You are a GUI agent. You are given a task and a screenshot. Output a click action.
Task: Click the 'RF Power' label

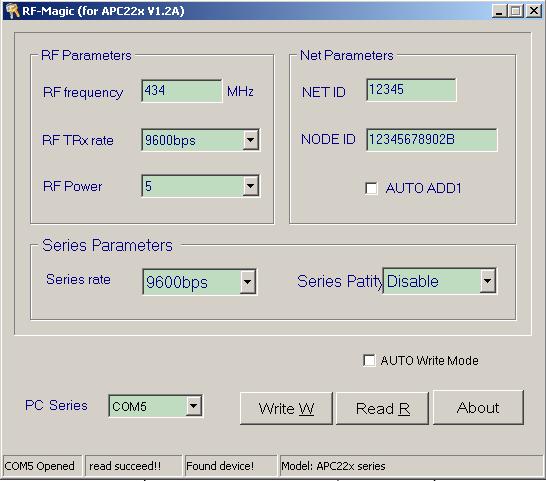[72, 186]
